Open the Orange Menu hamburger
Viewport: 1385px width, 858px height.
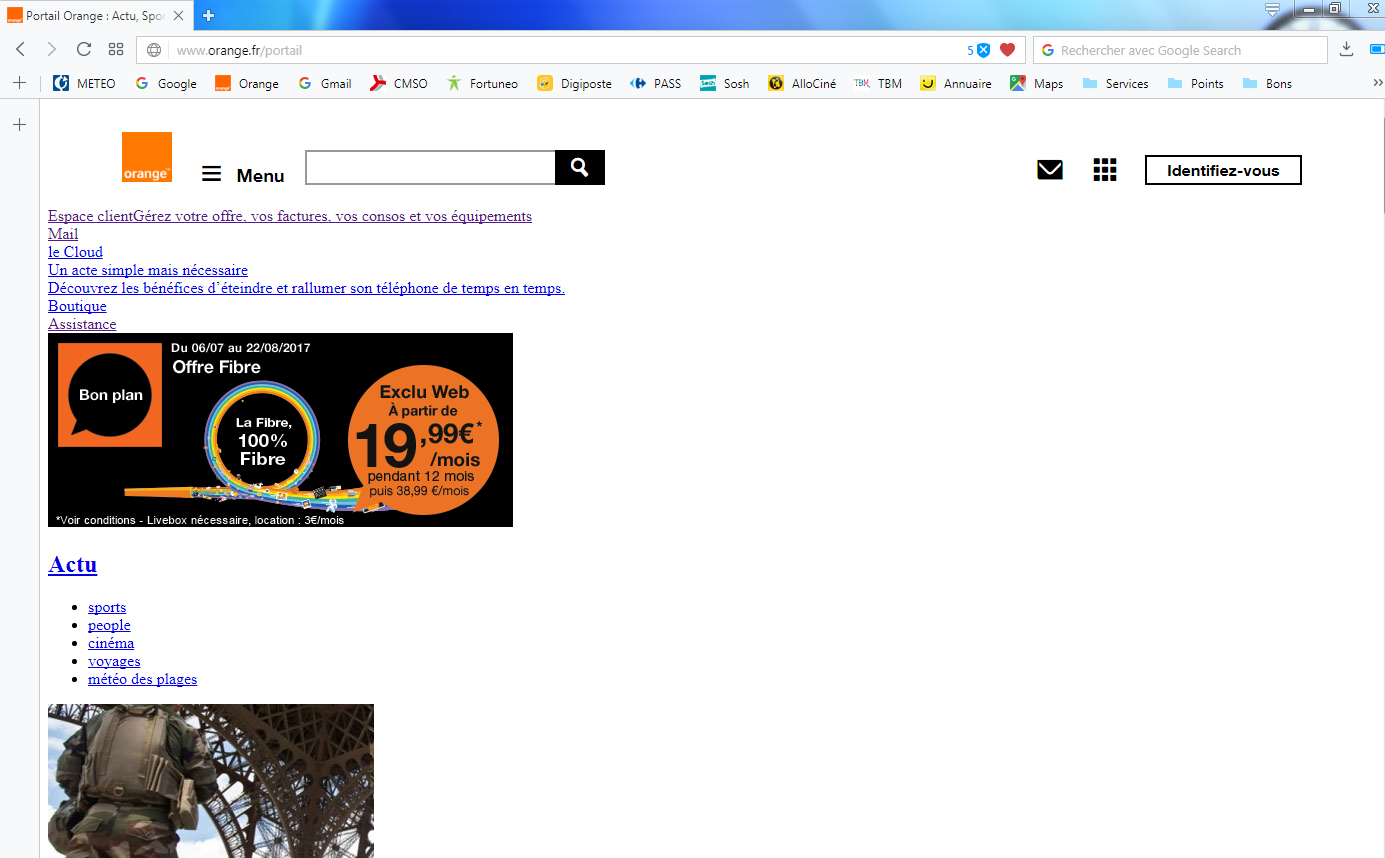point(243,174)
